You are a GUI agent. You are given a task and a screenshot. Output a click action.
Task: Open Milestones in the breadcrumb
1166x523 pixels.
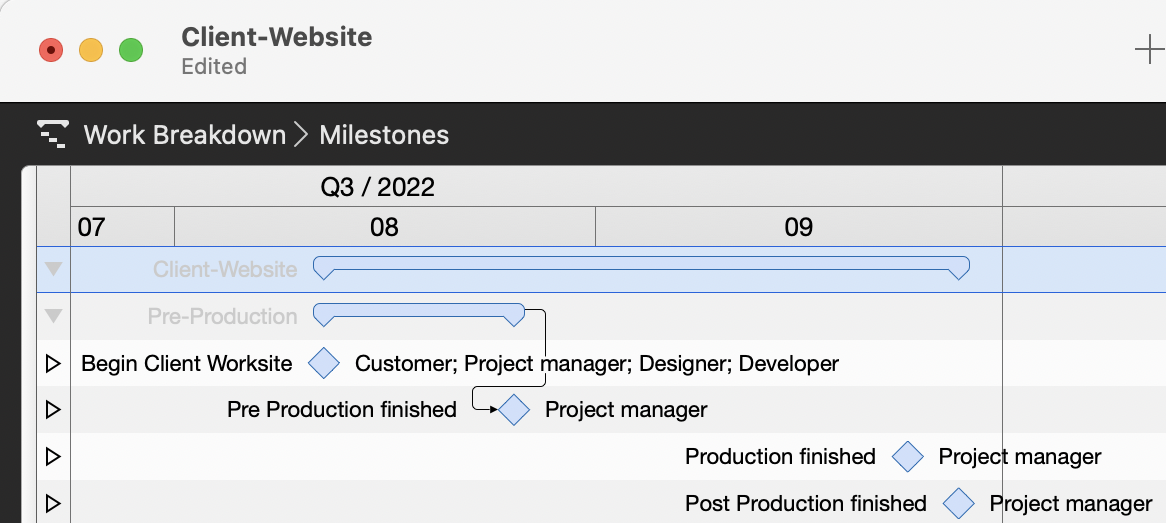[384, 134]
